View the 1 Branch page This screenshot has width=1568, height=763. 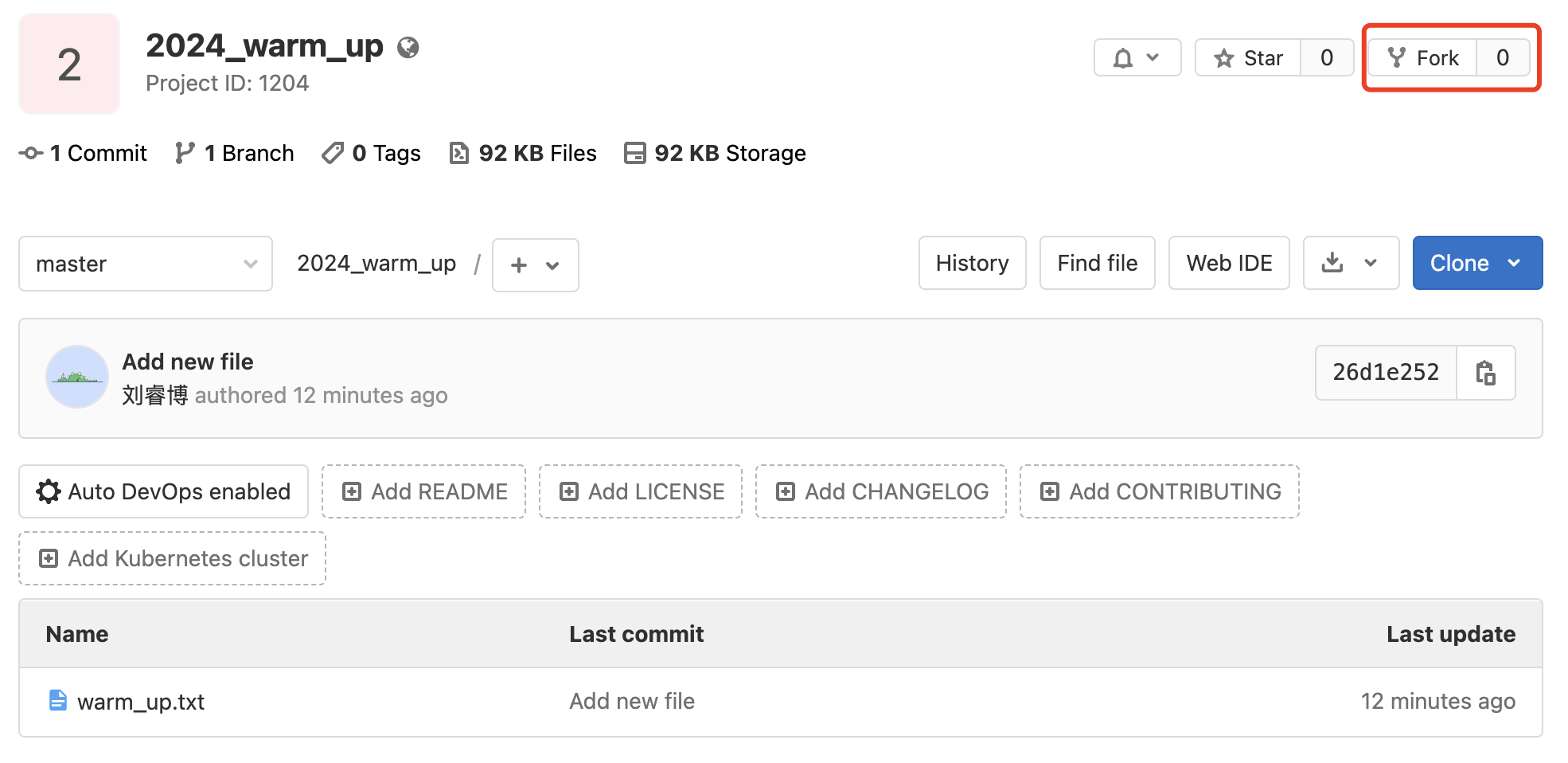point(235,153)
